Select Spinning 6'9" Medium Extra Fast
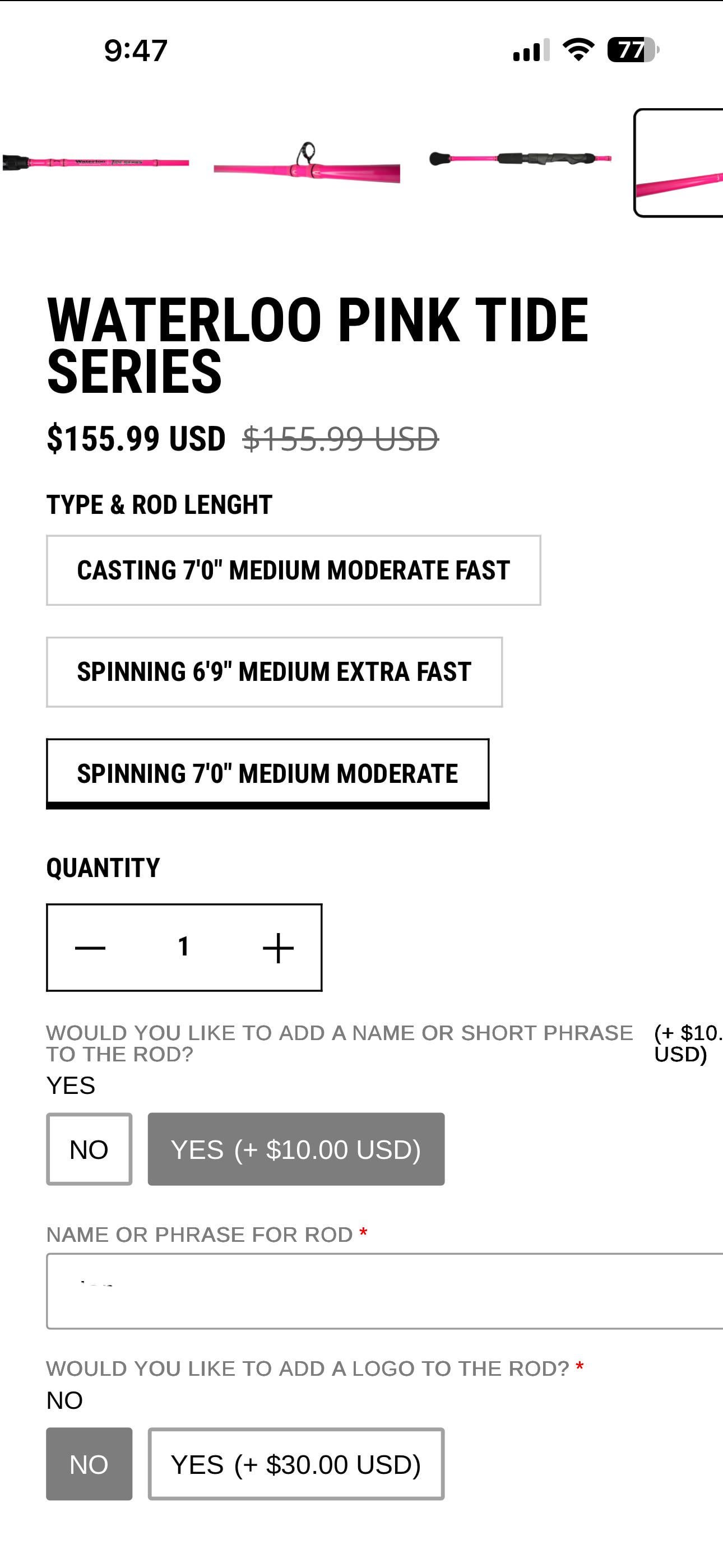 [x=274, y=672]
